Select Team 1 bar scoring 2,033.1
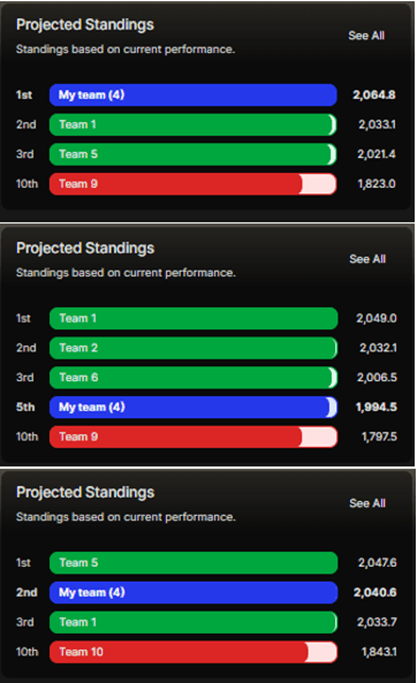 (x=193, y=125)
